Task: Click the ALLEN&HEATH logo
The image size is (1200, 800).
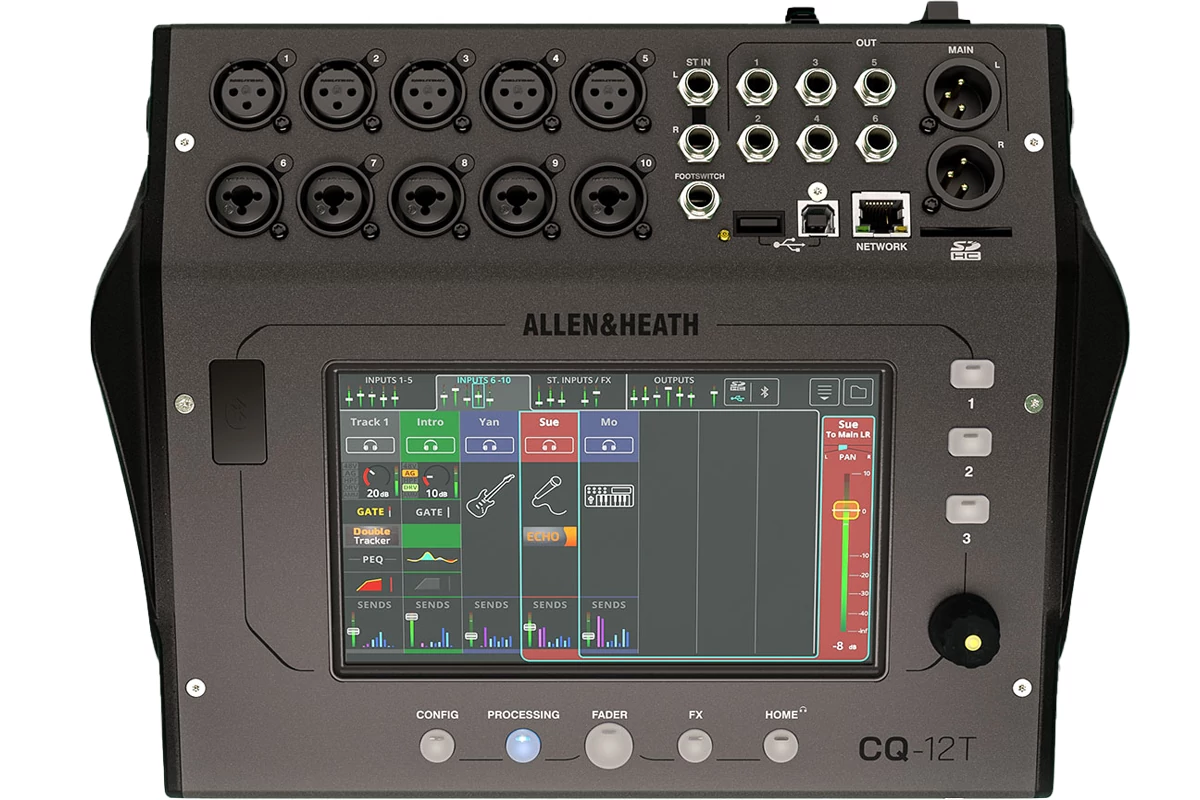Action: point(610,325)
